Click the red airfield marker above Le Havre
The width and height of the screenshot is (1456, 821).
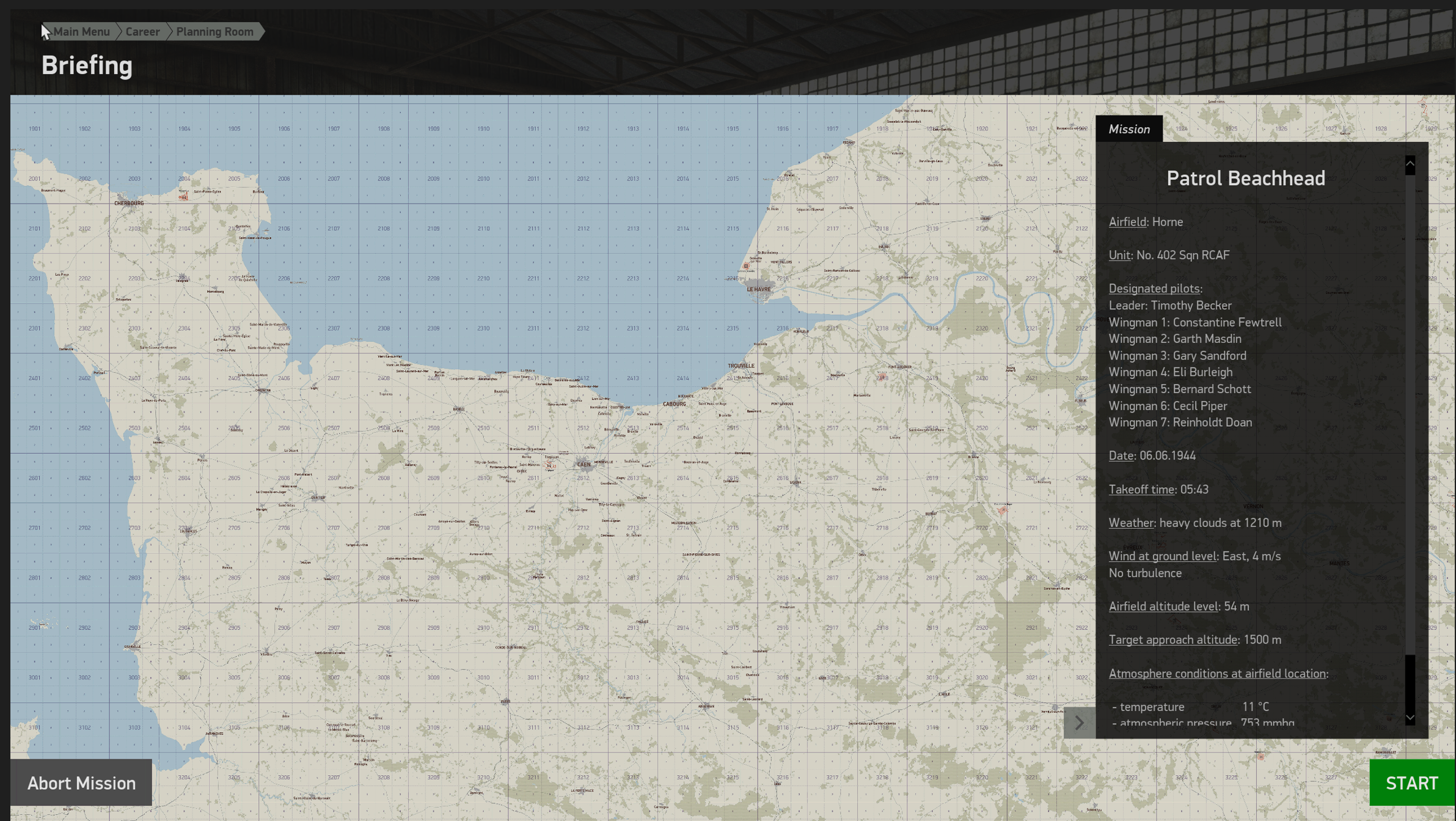pos(746,266)
